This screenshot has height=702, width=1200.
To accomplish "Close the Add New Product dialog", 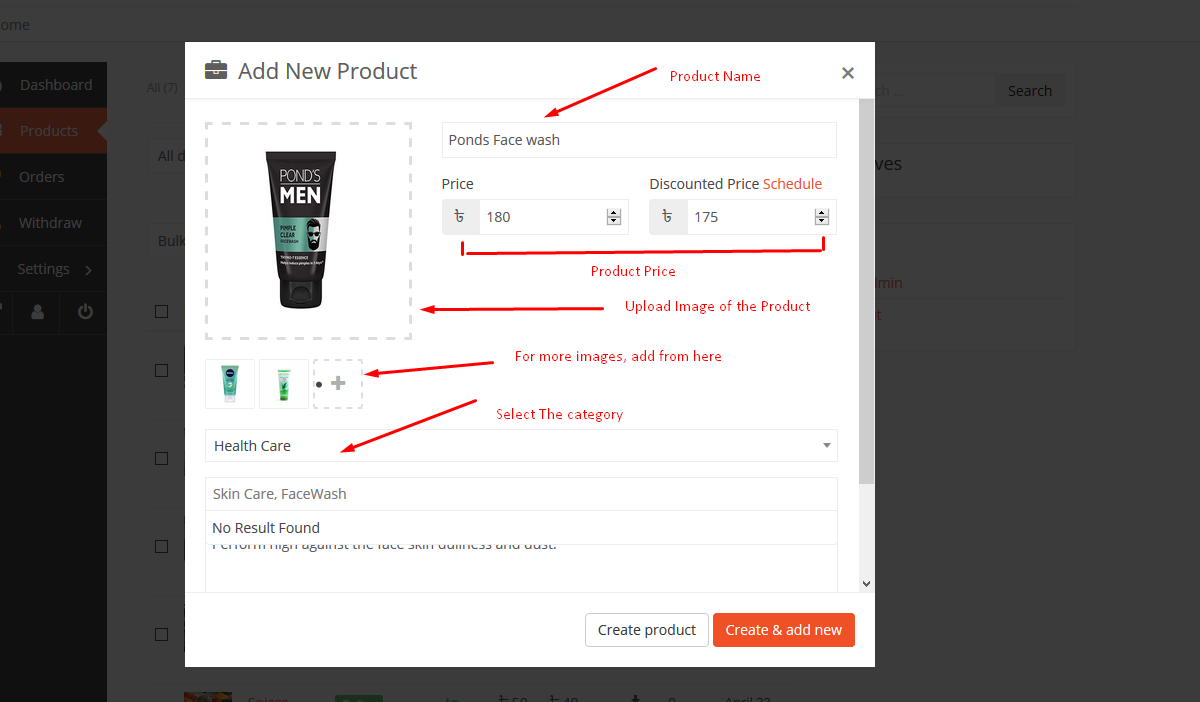I will click(x=848, y=72).
